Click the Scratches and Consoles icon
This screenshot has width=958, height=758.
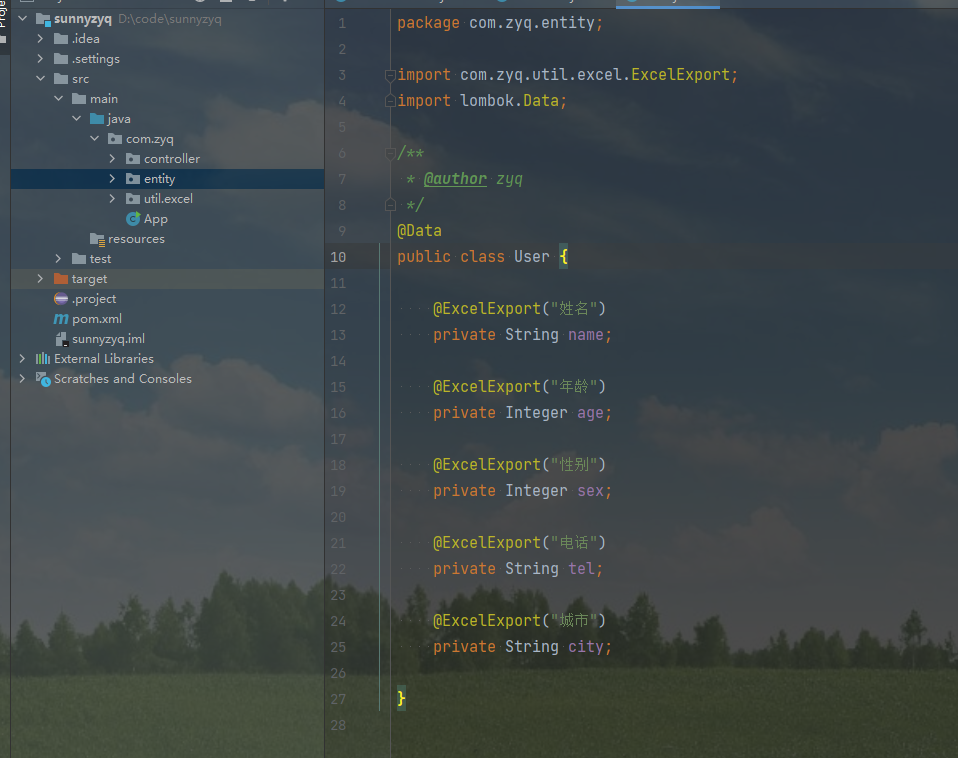click(43, 379)
